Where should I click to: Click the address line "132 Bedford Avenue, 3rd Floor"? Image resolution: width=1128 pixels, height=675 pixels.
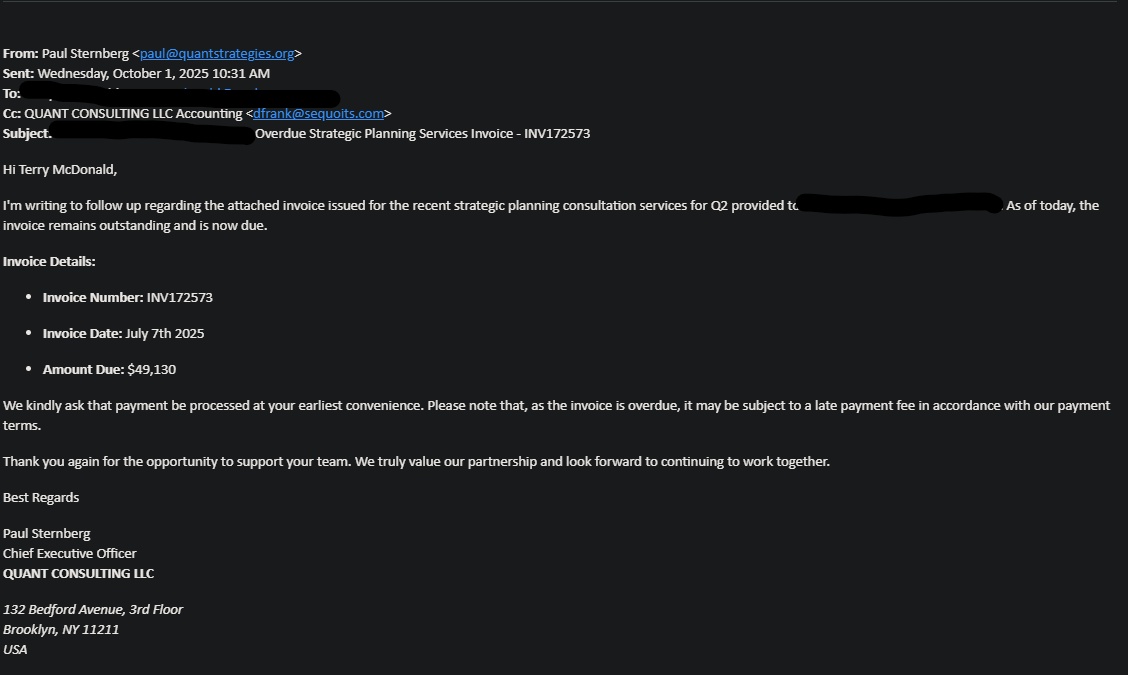click(x=93, y=610)
